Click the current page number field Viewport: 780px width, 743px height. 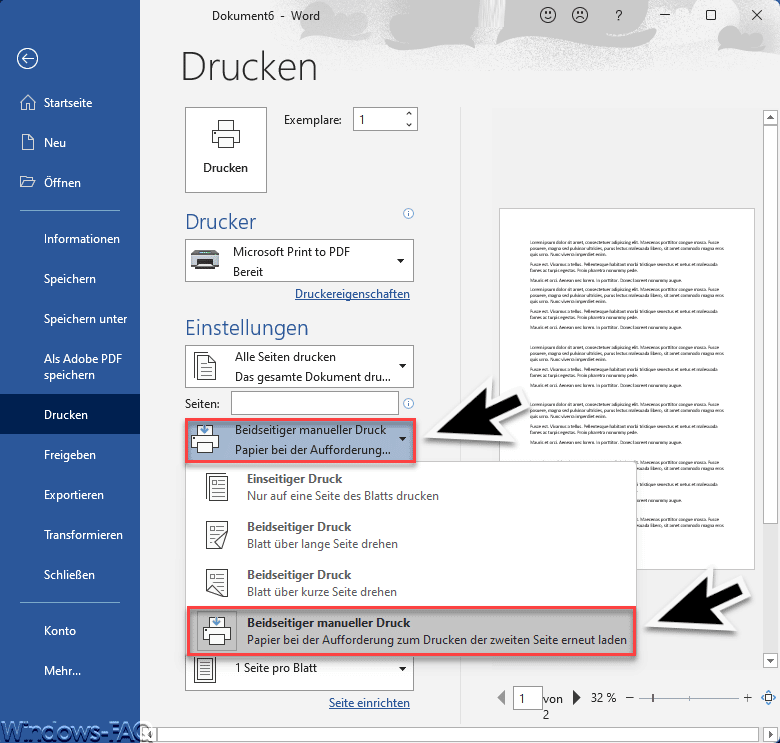tap(527, 698)
